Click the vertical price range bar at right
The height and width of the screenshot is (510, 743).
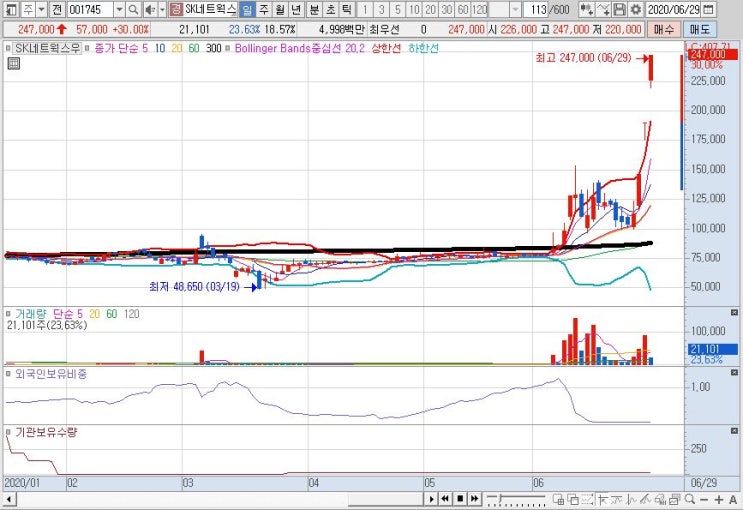tap(682, 122)
